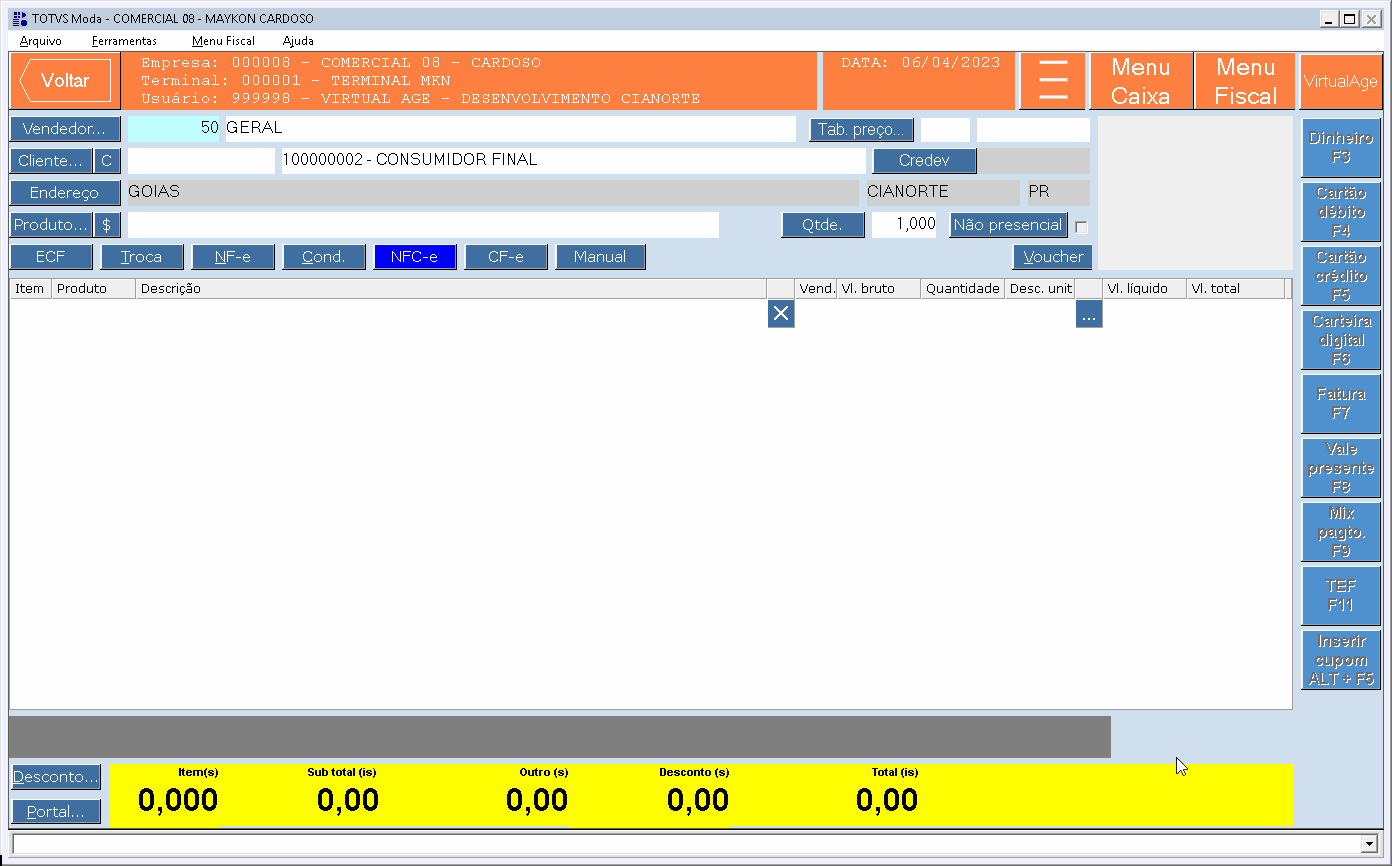Toggle the Não presencial checkbox
Image resolution: width=1392 pixels, height=866 pixels.
click(1081, 227)
